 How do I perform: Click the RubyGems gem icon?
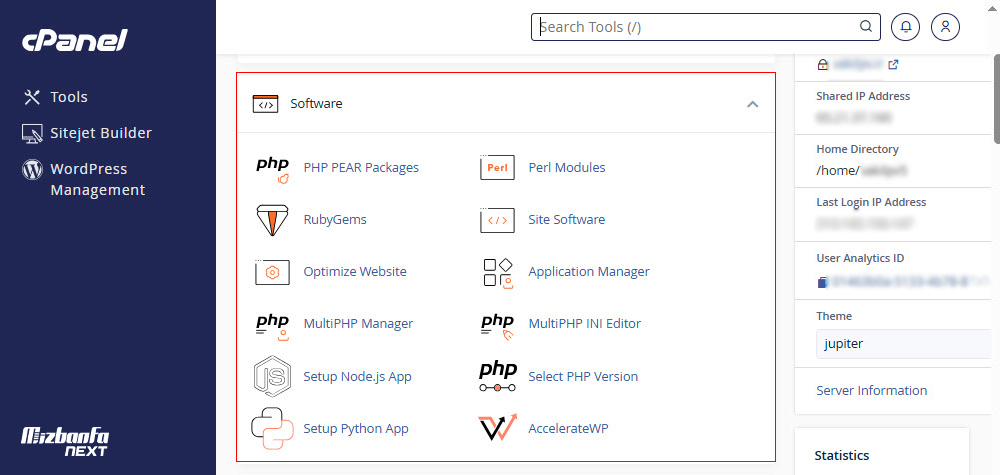click(272, 220)
